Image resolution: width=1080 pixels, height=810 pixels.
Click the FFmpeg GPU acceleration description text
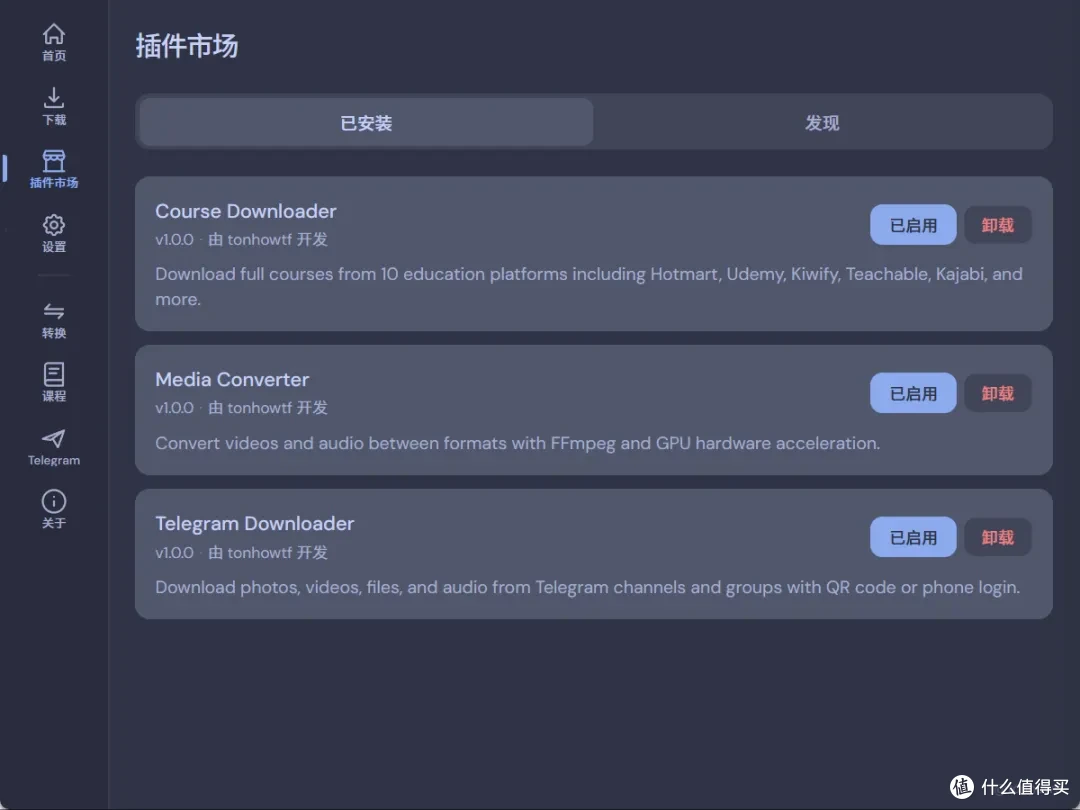coord(517,443)
